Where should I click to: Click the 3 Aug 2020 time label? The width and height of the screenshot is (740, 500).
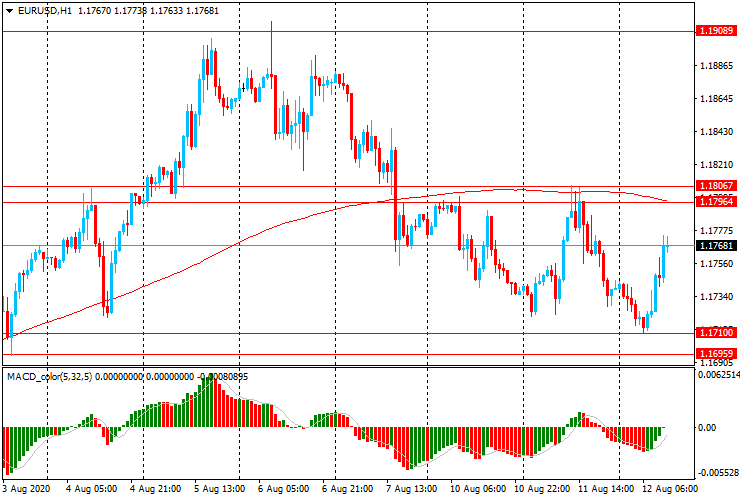pyautogui.click(x=26, y=489)
